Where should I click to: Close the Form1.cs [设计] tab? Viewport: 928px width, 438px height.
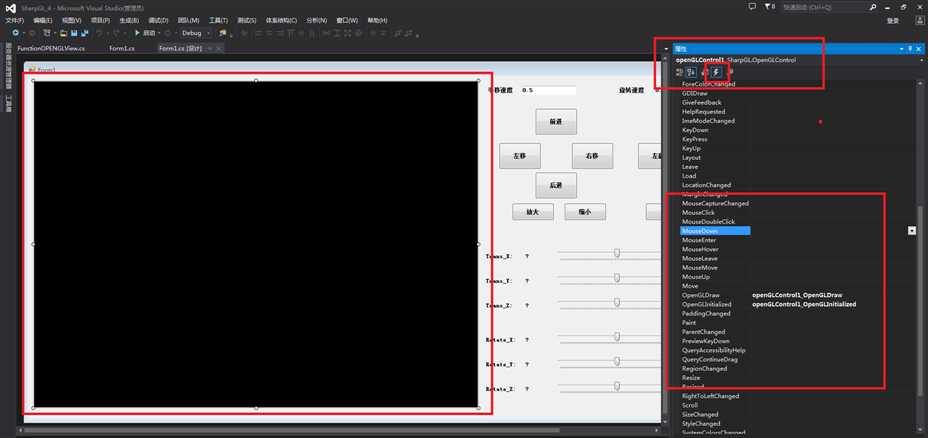pos(218,49)
